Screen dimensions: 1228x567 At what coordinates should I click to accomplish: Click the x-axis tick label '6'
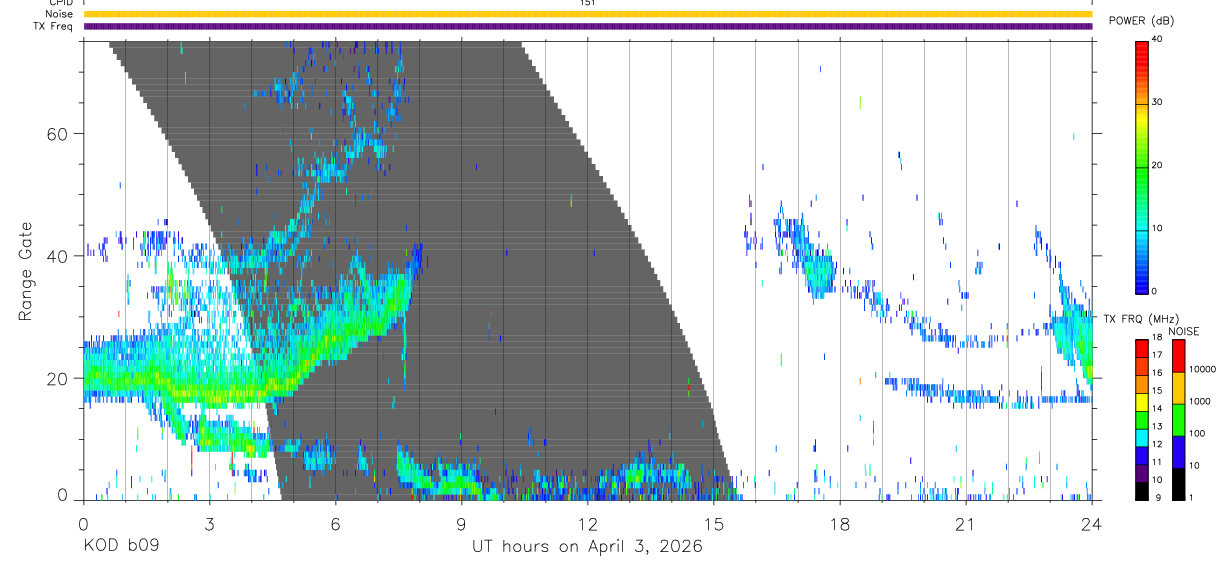tap(335, 525)
